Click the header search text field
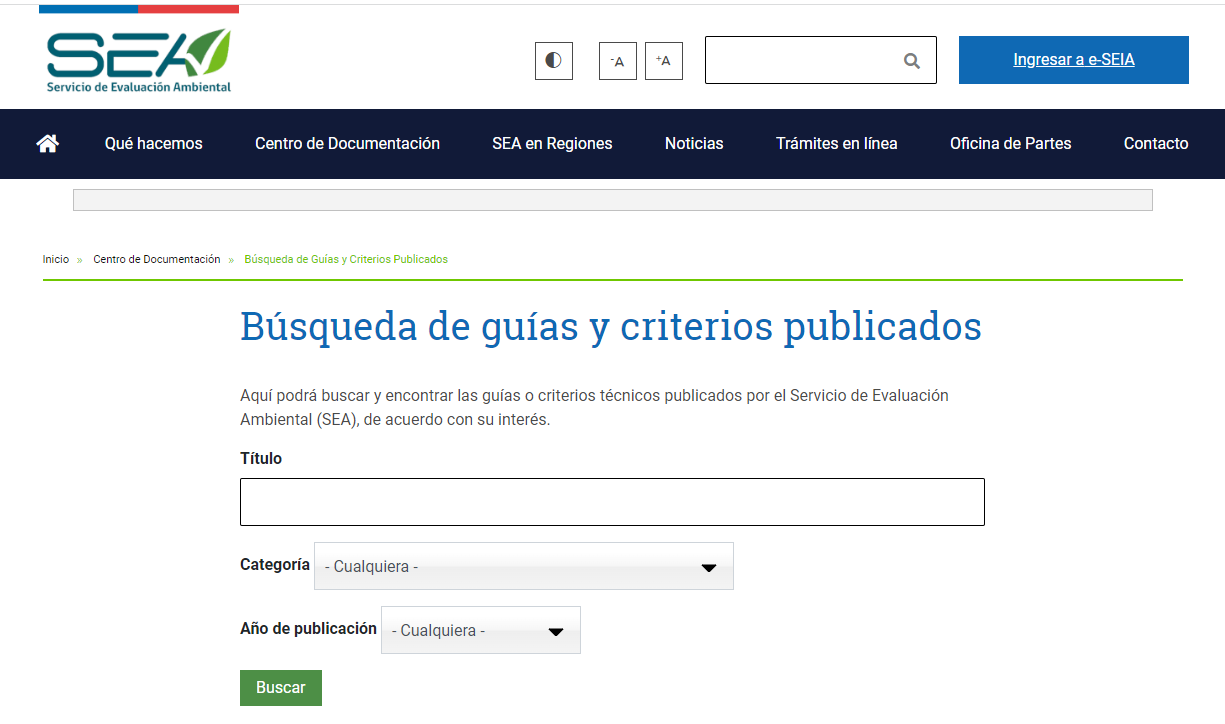The height and width of the screenshot is (724, 1225). [x=800, y=61]
